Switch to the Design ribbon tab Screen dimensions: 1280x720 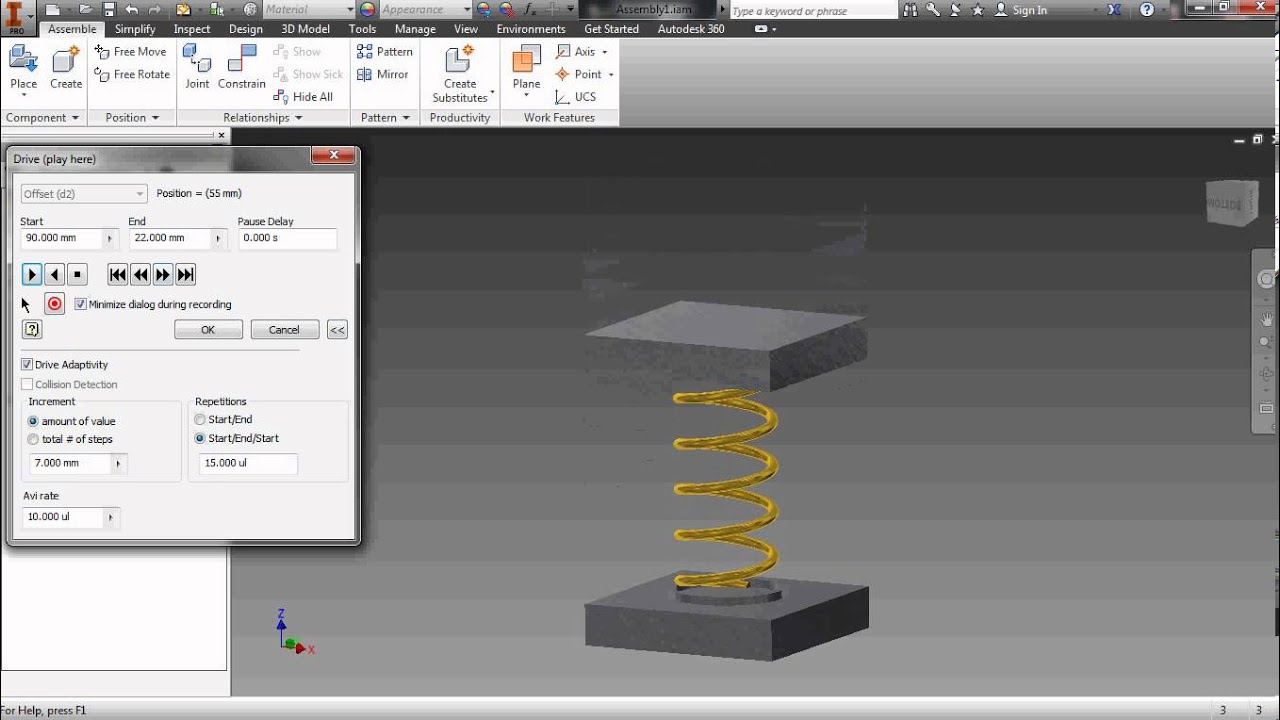point(246,29)
